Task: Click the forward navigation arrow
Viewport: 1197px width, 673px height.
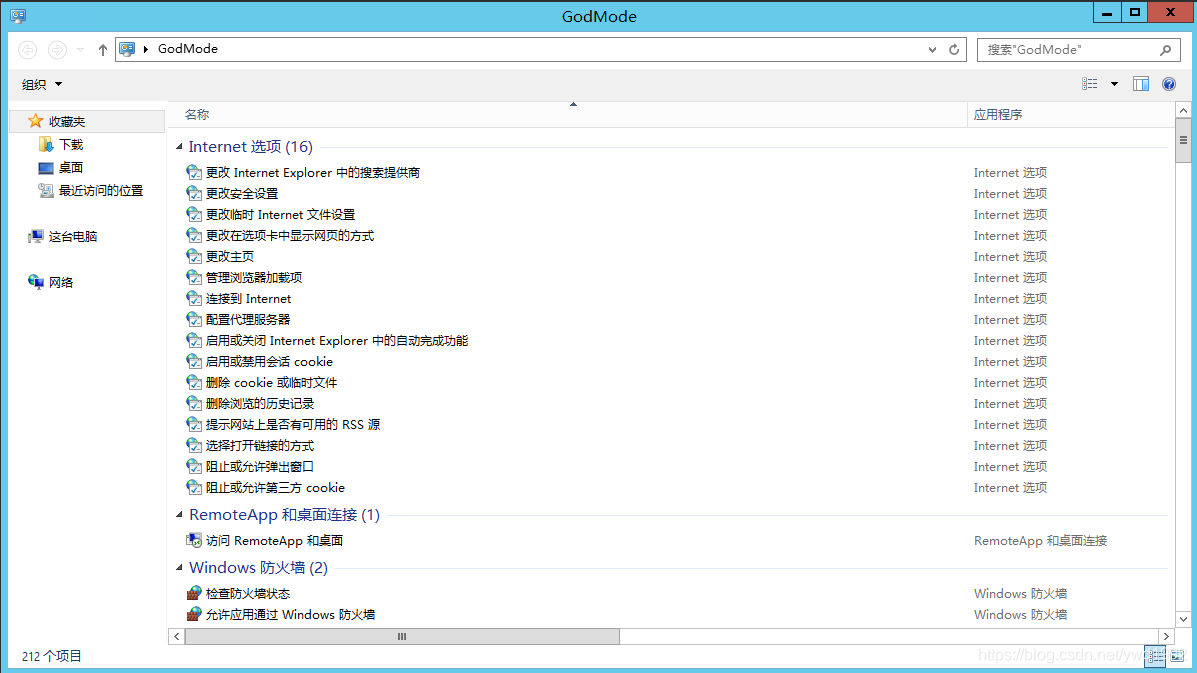Action: pos(57,50)
